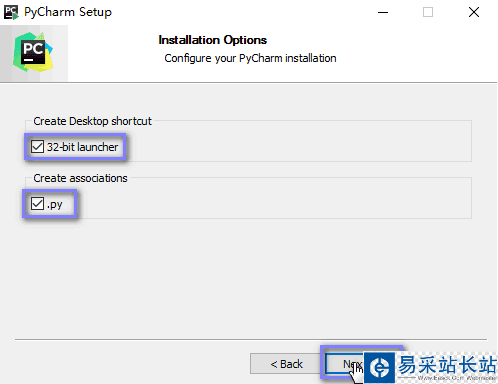Click the small watermark URL text
Screen dimensions: 498x384
pos(457,378)
